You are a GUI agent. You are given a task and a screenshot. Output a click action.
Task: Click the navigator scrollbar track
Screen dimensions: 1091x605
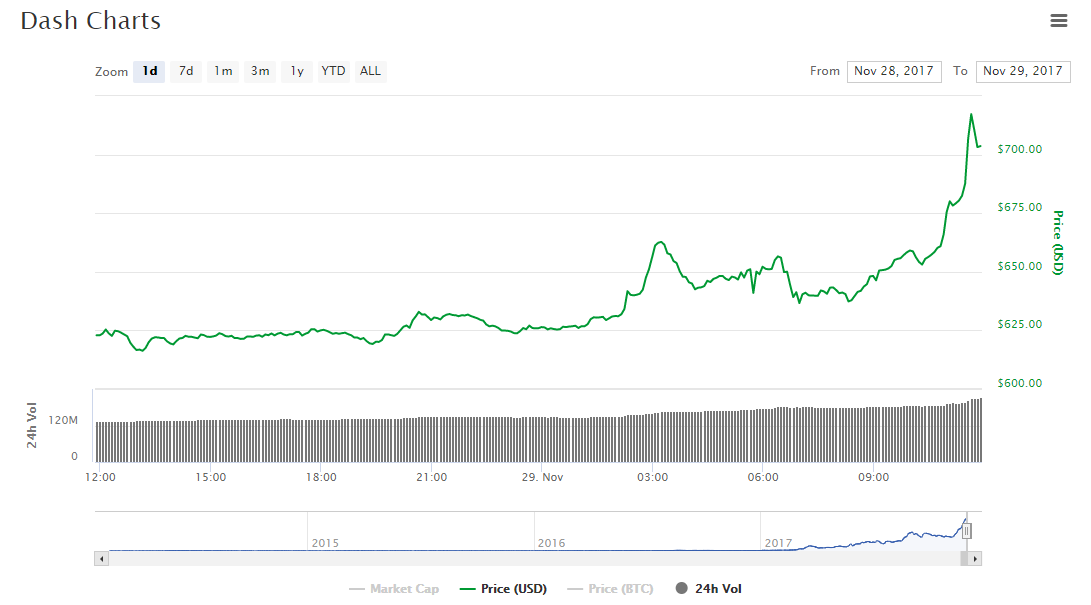534,558
